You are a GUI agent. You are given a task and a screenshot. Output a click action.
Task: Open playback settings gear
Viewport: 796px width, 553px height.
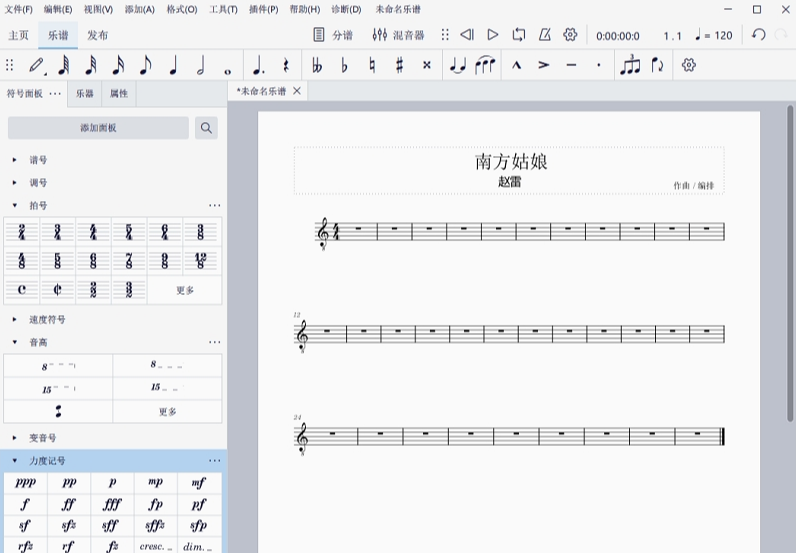coord(570,35)
